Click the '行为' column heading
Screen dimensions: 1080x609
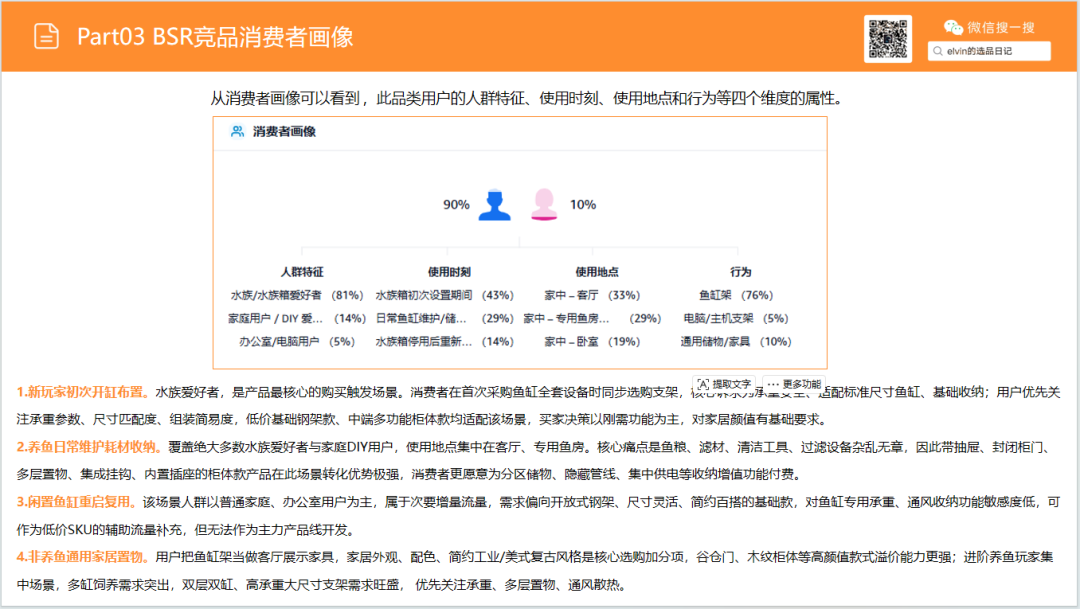pyautogui.click(x=740, y=272)
